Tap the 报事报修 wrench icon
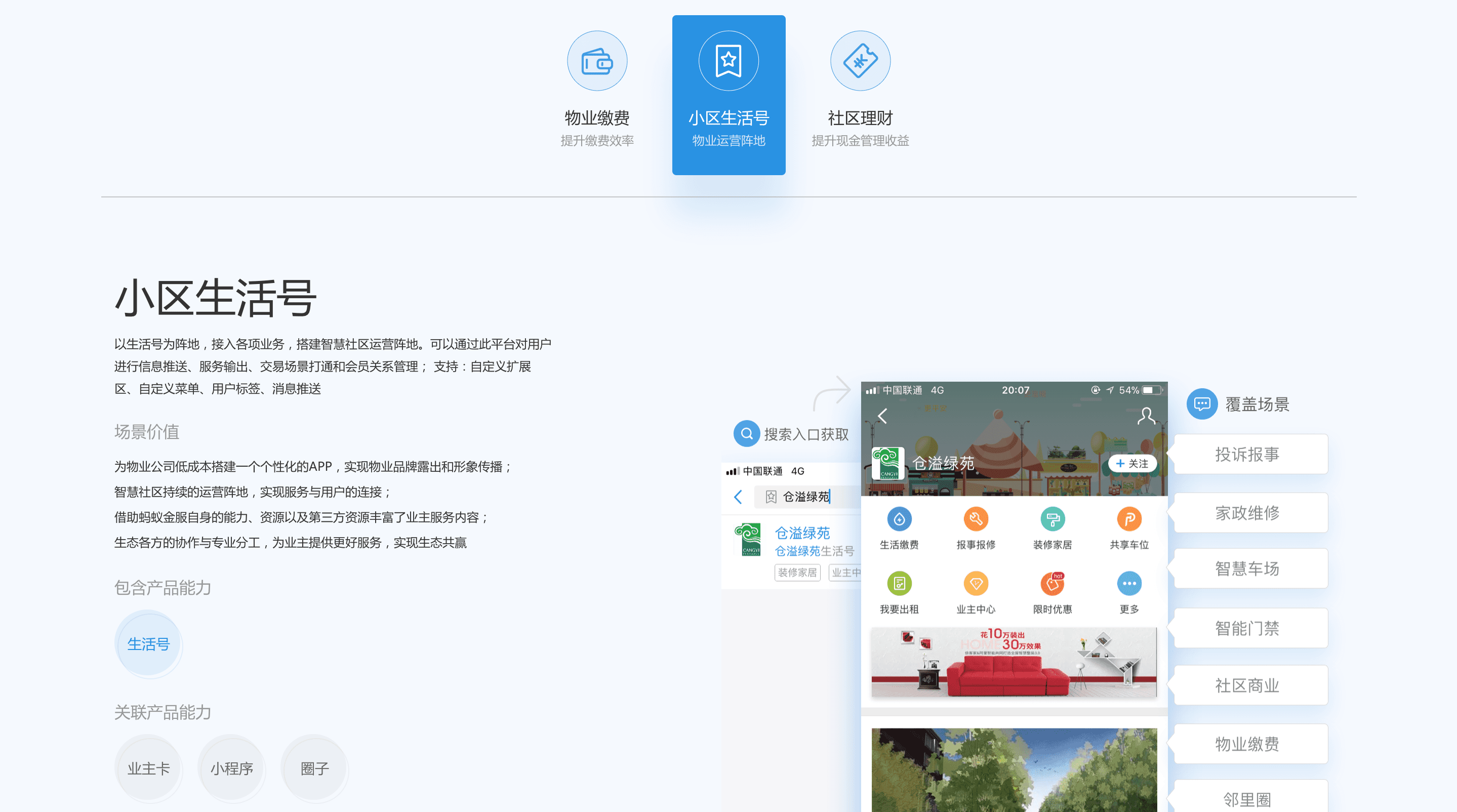The image size is (1457, 812). [976, 519]
